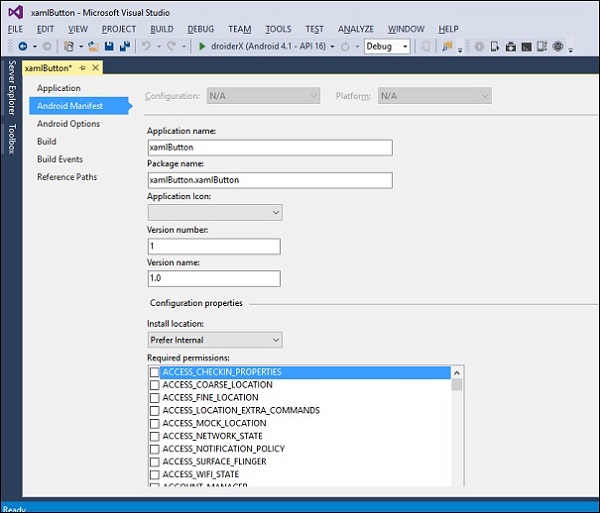Check ACCESS_COARSE_LOCATION permission

coord(154,385)
